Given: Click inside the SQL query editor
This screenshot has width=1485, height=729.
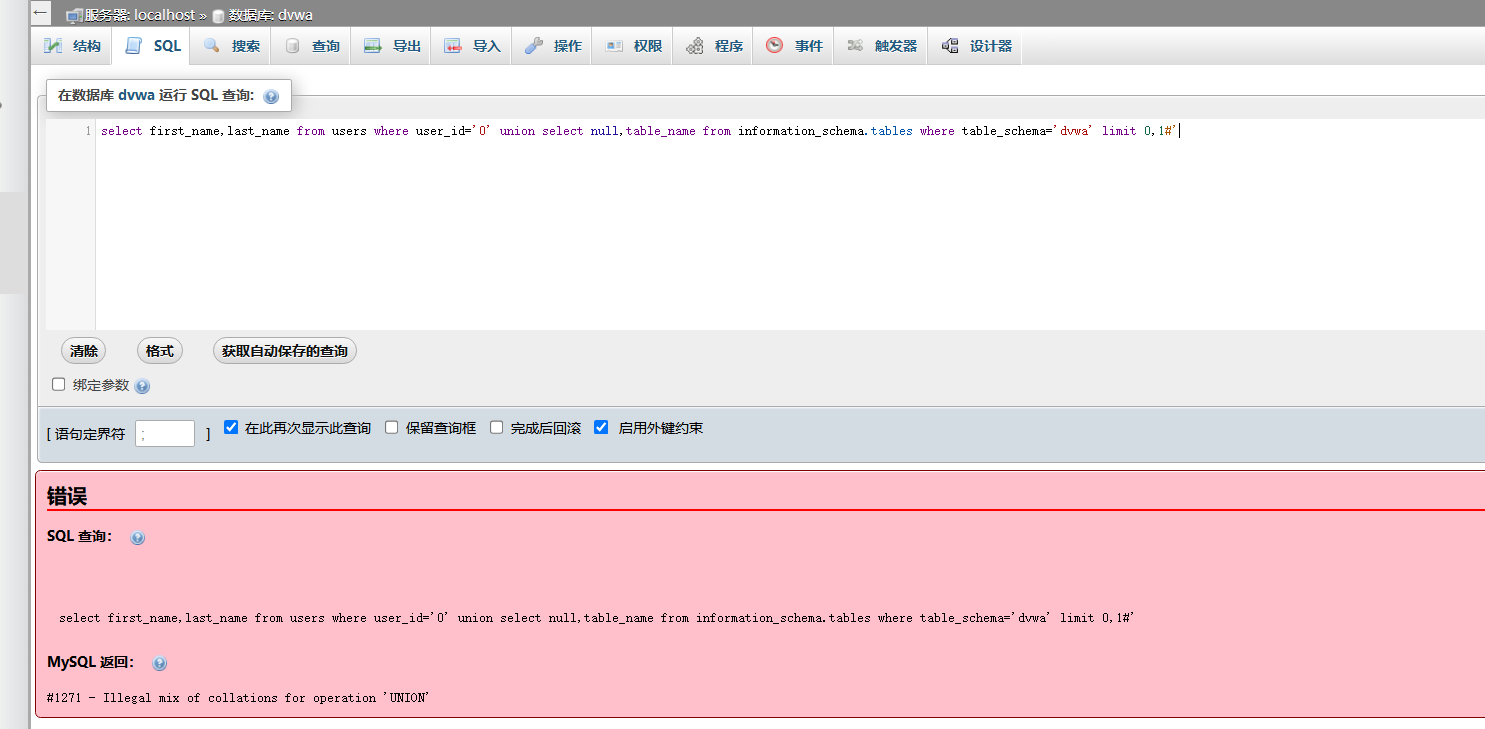Looking at the screenshot, I should (x=790, y=225).
